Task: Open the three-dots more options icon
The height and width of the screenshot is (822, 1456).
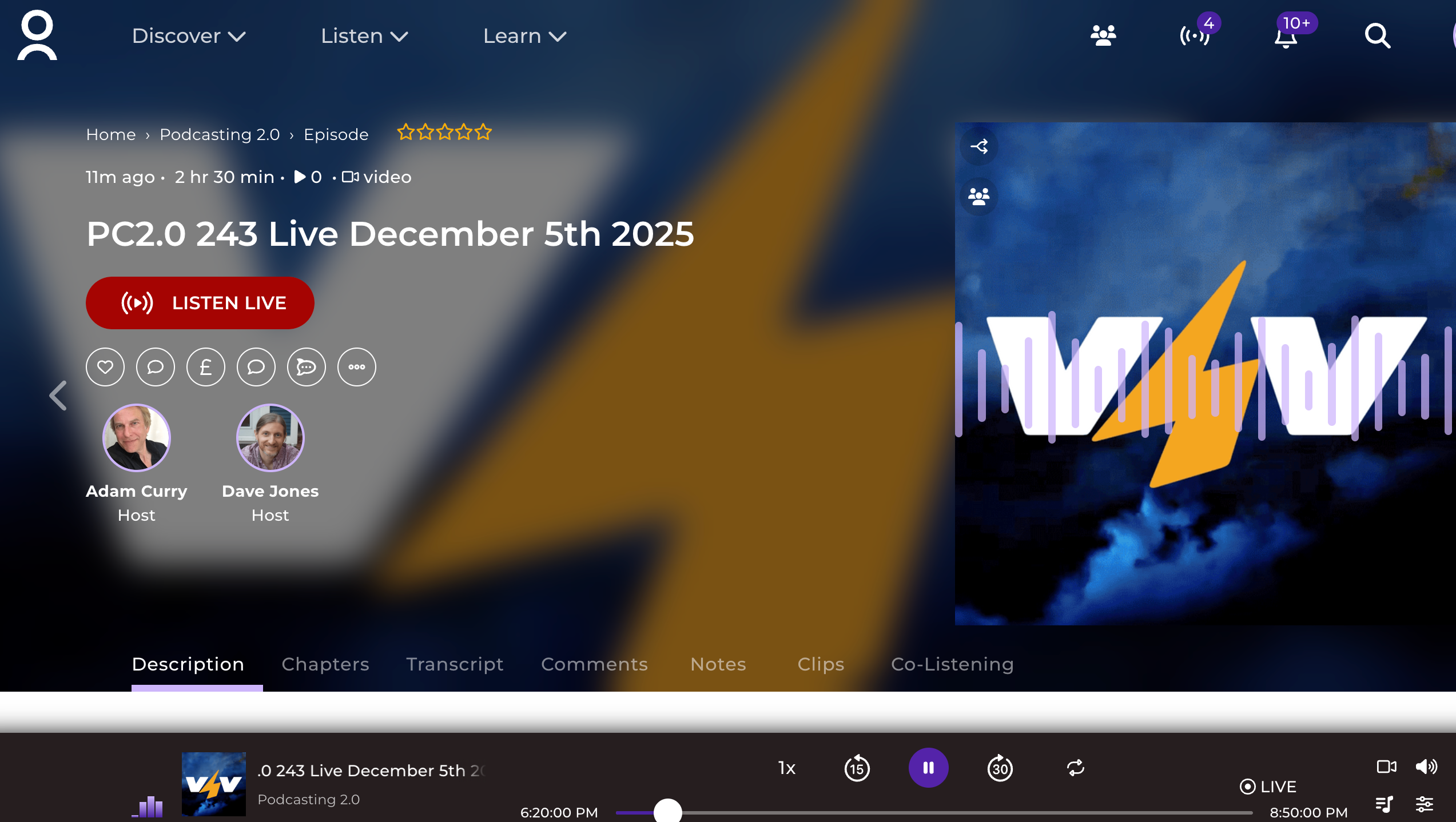Action: [x=357, y=367]
